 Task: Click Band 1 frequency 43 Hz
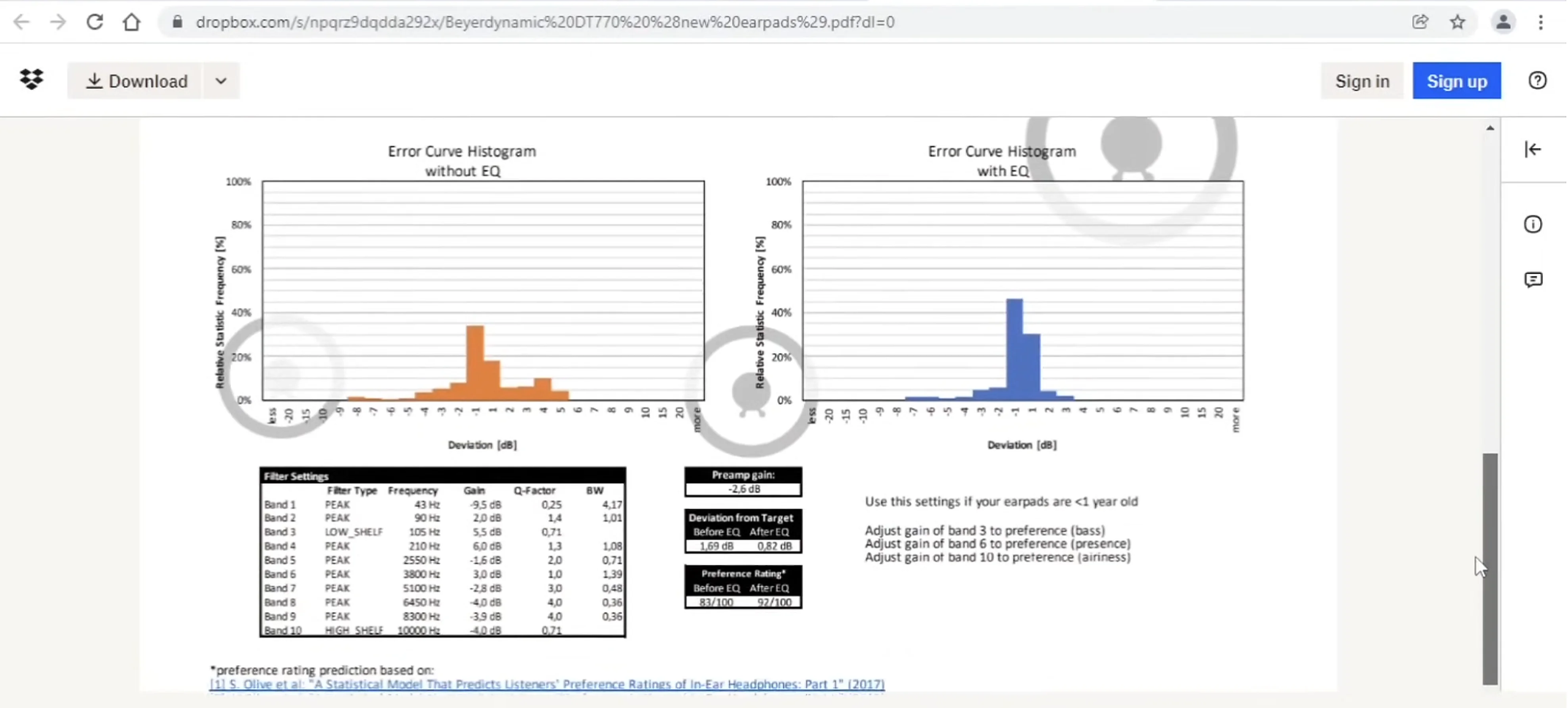click(427, 505)
